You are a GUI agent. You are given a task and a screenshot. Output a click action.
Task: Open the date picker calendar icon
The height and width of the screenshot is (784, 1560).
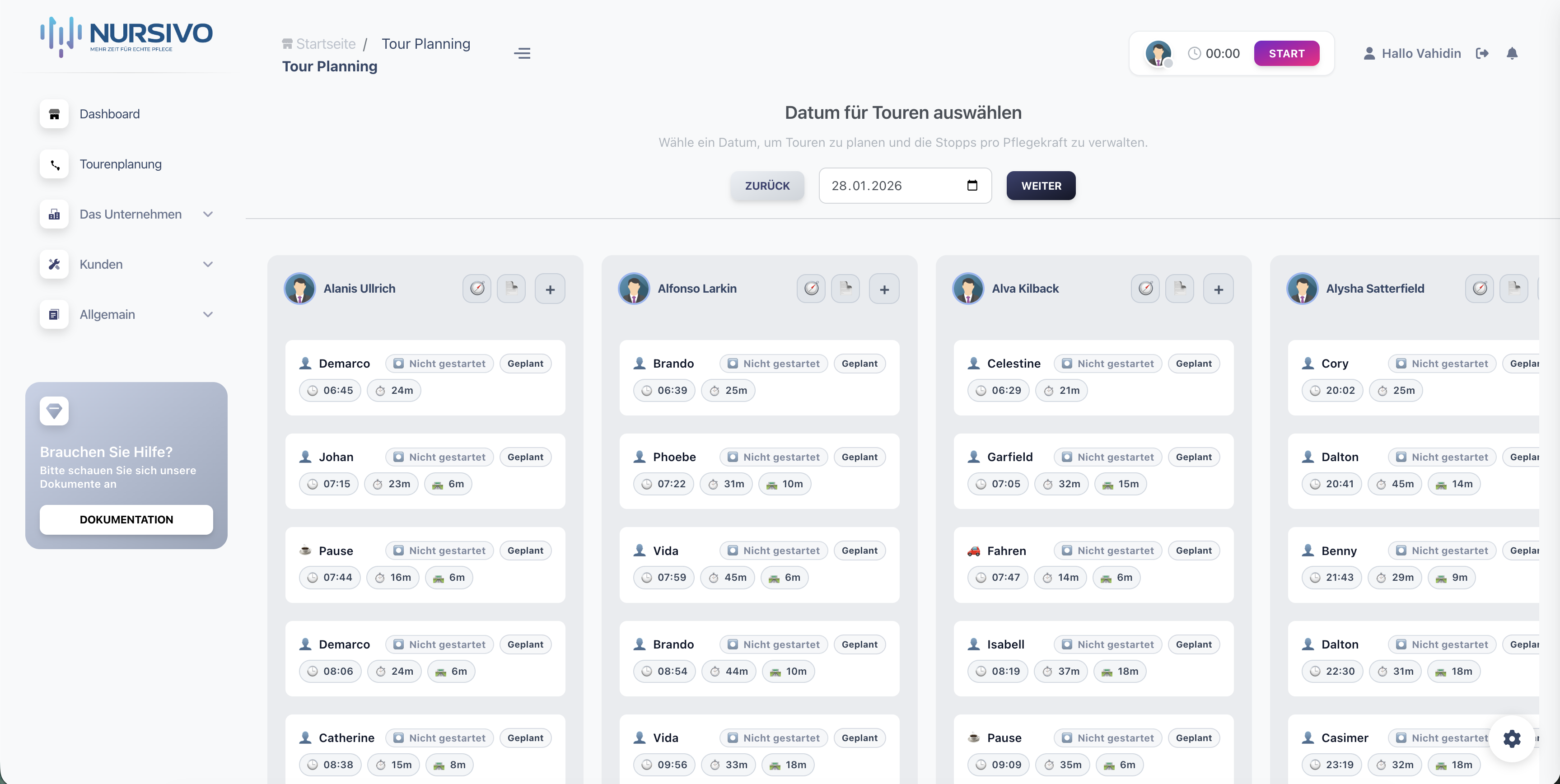(972, 185)
